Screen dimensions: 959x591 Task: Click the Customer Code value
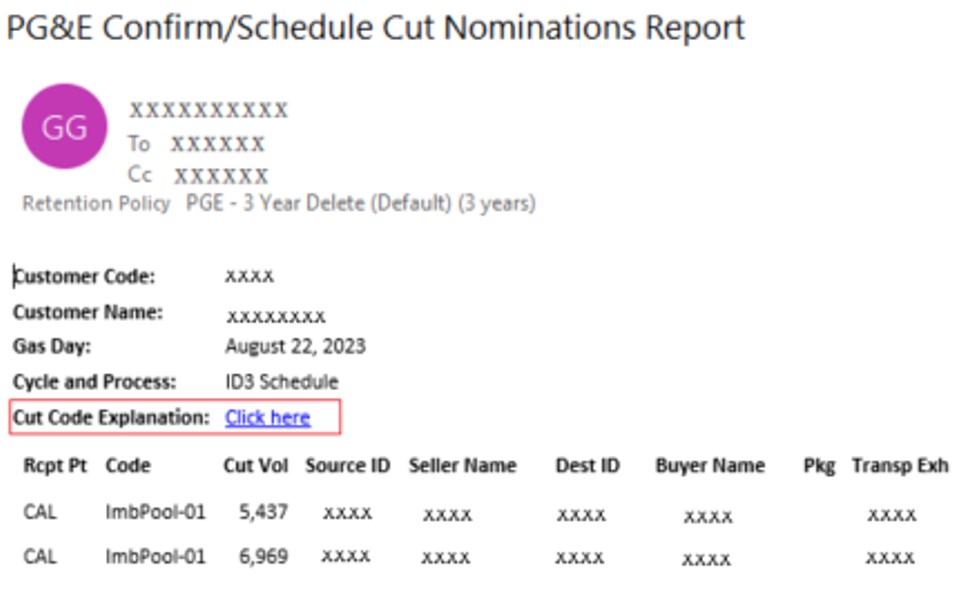point(249,276)
